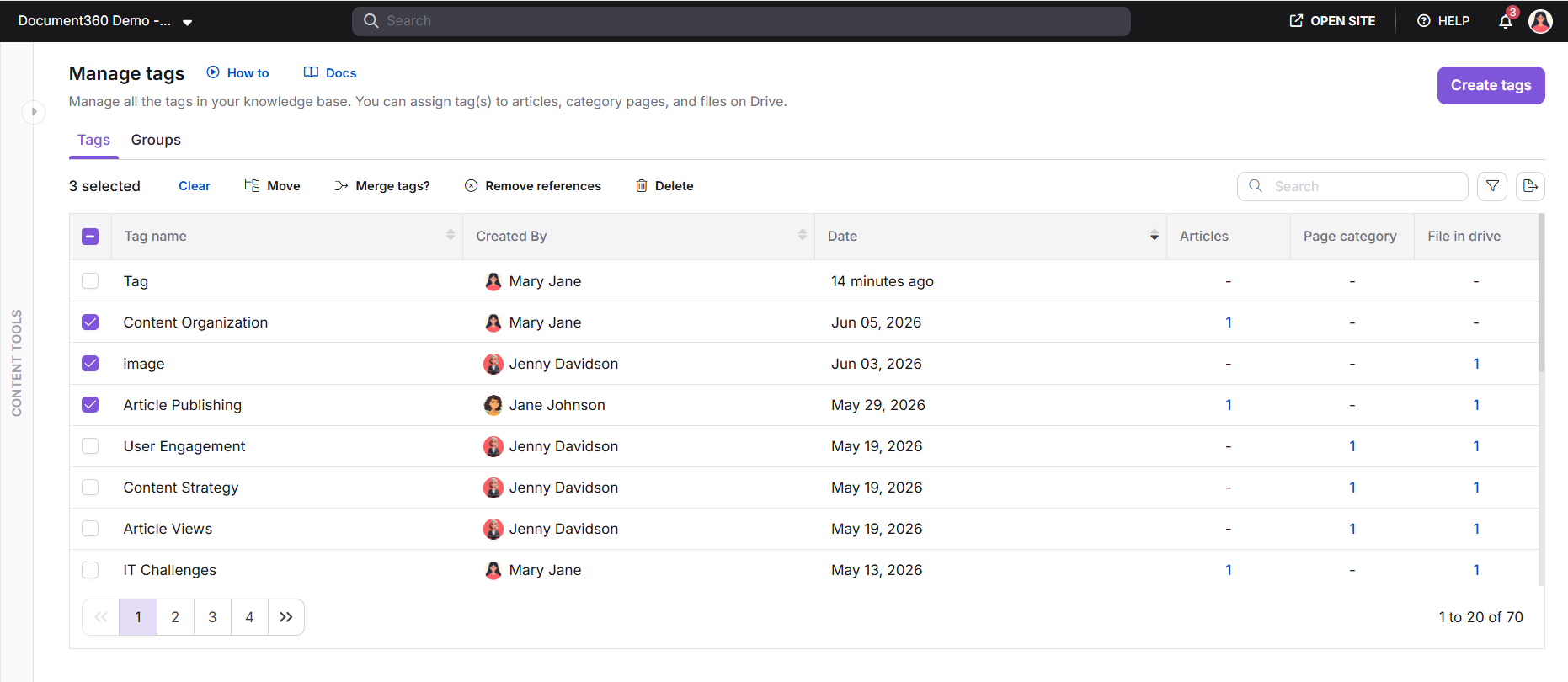Screen dimensions: 1568x682
Task: Click the Create tags button
Action: coord(1491,85)
